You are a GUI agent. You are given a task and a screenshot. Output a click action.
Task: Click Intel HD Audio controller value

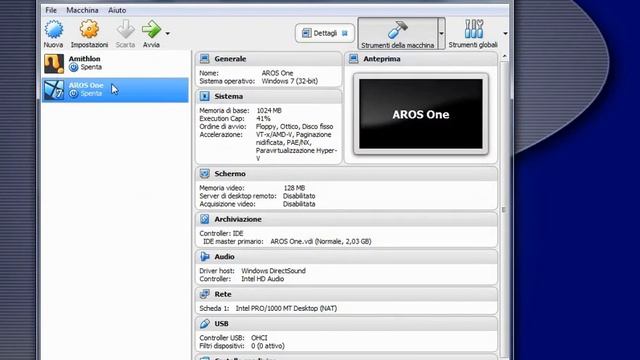(x=262, y=279)
